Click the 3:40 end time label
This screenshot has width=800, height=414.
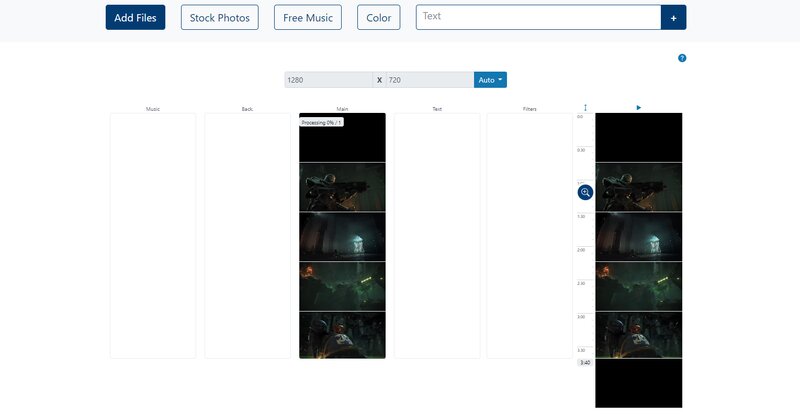(x=585, y=362)
